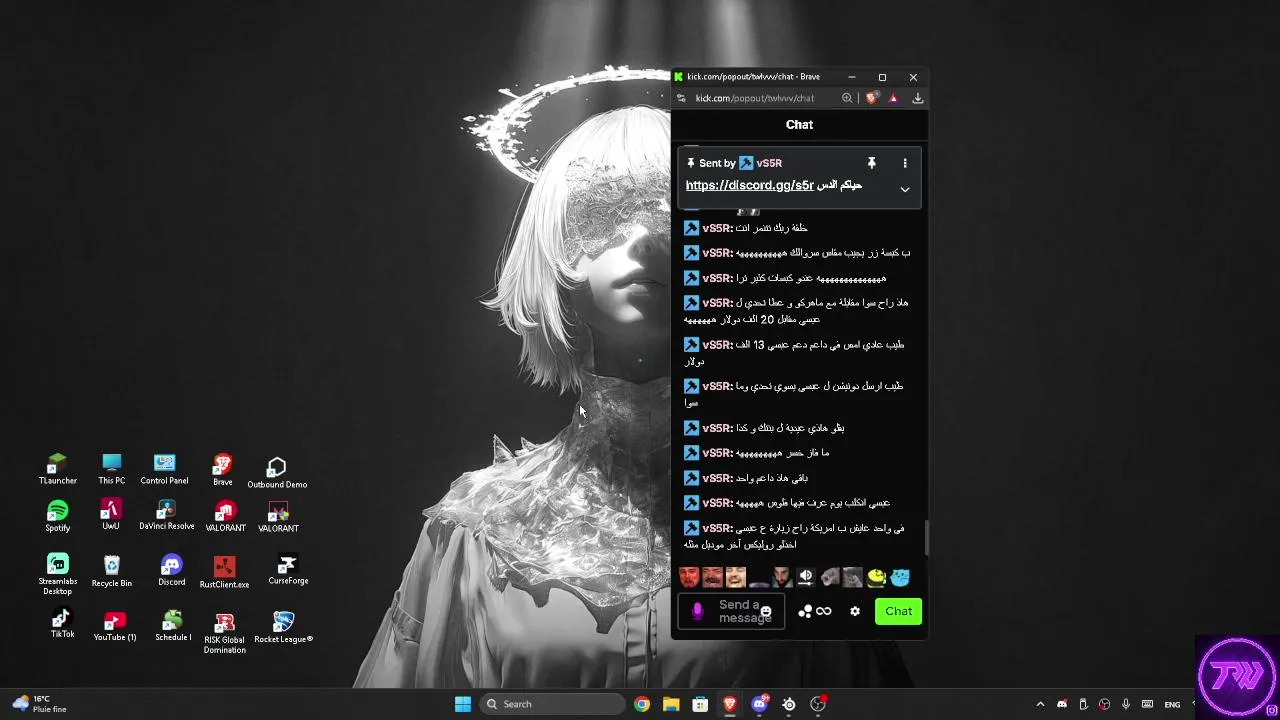Send message with green Chat button
The width and height of the screenshot is (1280, 720).
coord(898,611)
